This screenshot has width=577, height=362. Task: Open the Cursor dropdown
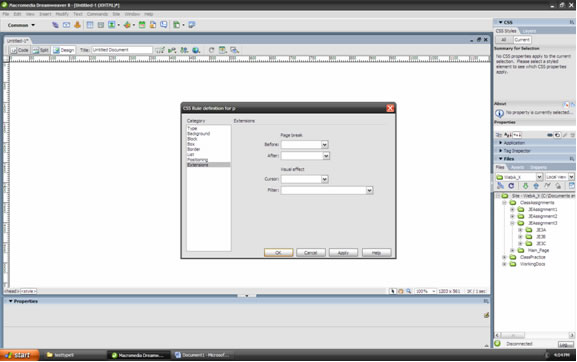(x=324, y=179)
